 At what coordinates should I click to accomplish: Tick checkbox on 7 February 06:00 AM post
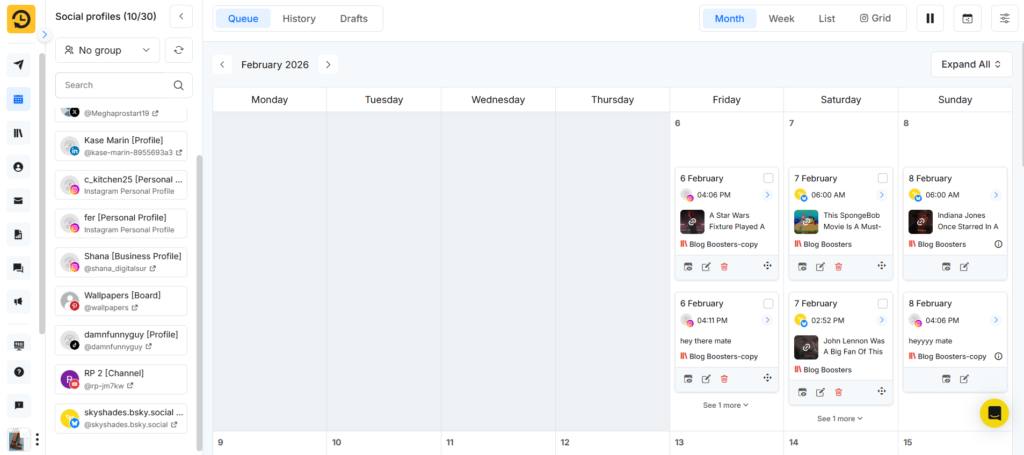pyautogui.click(x=883, y=178)
